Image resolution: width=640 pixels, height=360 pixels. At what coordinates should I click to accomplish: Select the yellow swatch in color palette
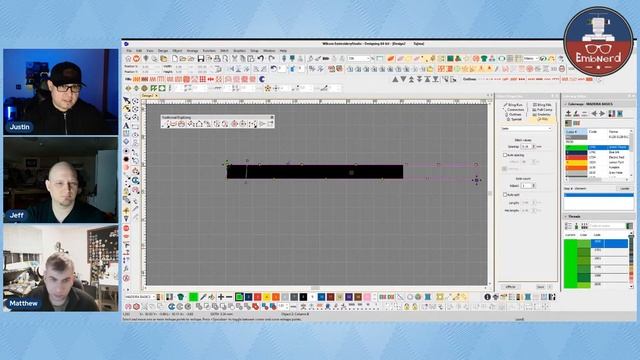tap(267, 297)
